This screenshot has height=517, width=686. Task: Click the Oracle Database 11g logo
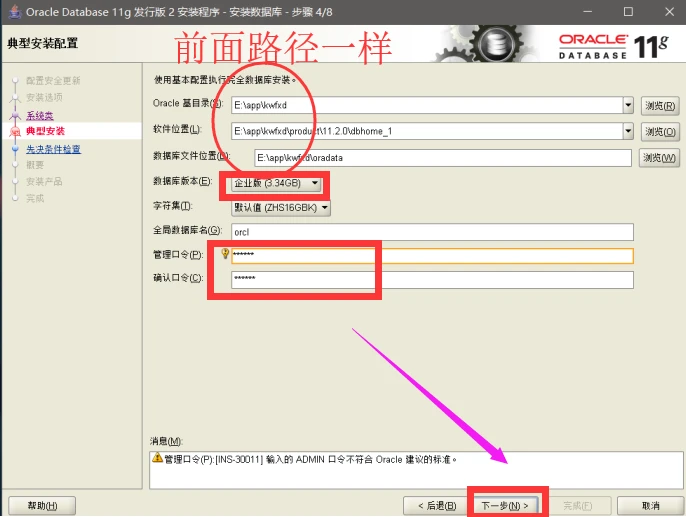point(614,46)
